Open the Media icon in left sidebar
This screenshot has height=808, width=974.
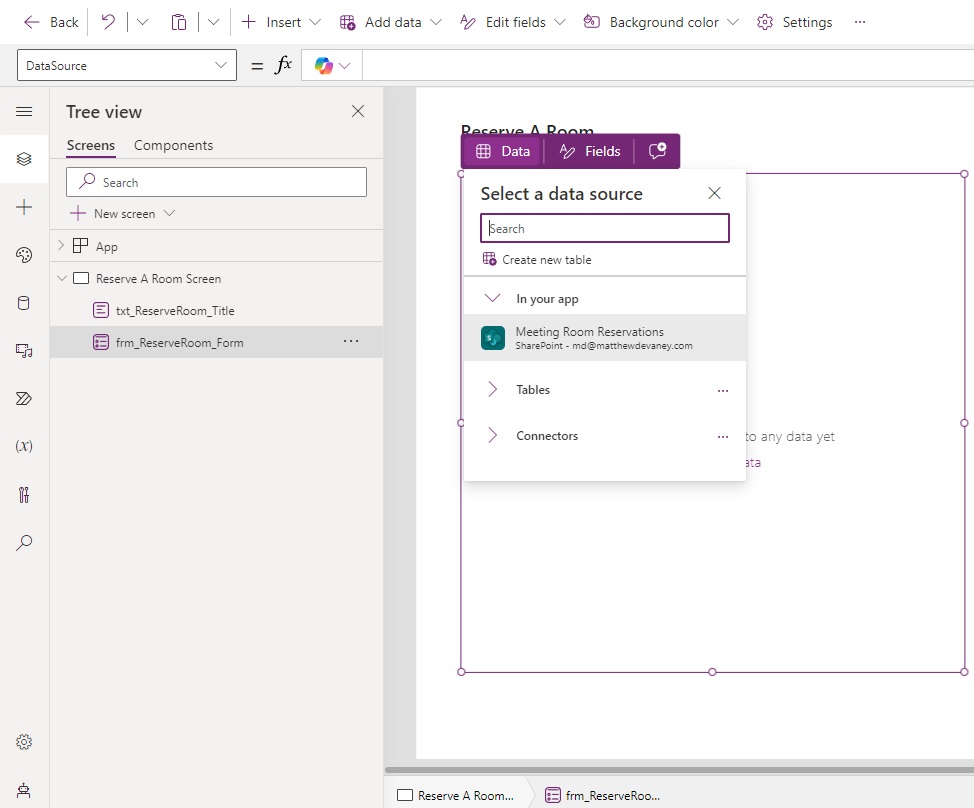(x=24, y=351)
